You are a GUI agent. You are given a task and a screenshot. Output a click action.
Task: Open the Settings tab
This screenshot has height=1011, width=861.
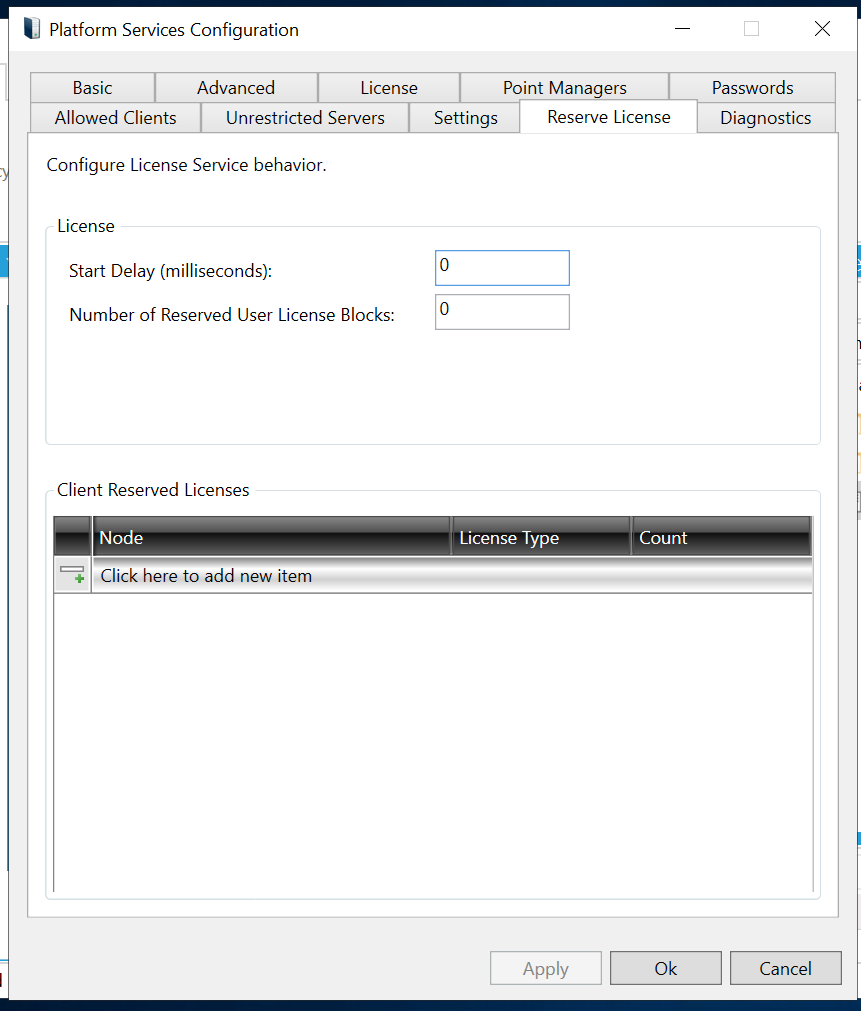point(465,118)
